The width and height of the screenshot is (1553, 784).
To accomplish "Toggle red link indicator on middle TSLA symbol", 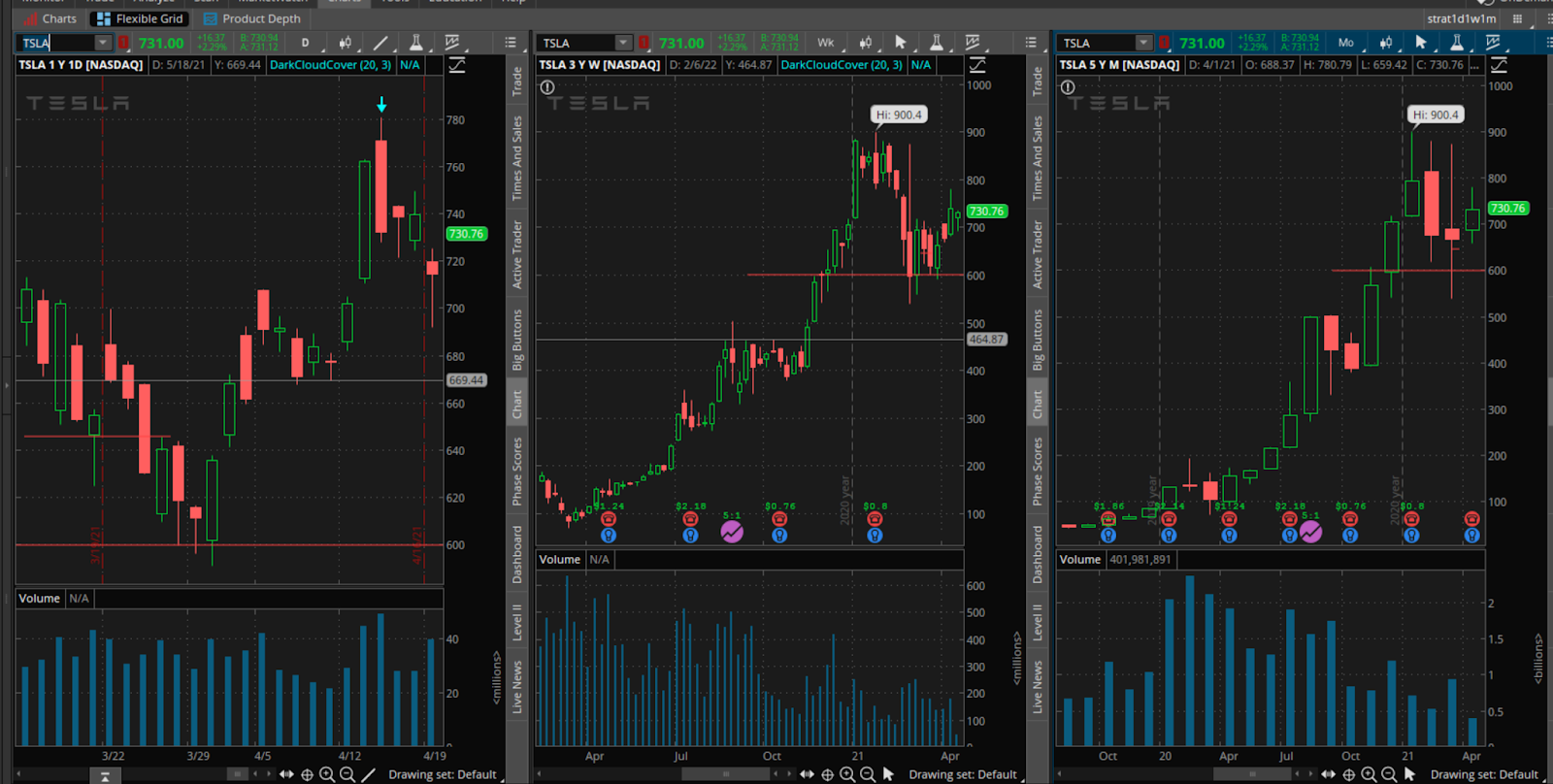I will 644,43.
